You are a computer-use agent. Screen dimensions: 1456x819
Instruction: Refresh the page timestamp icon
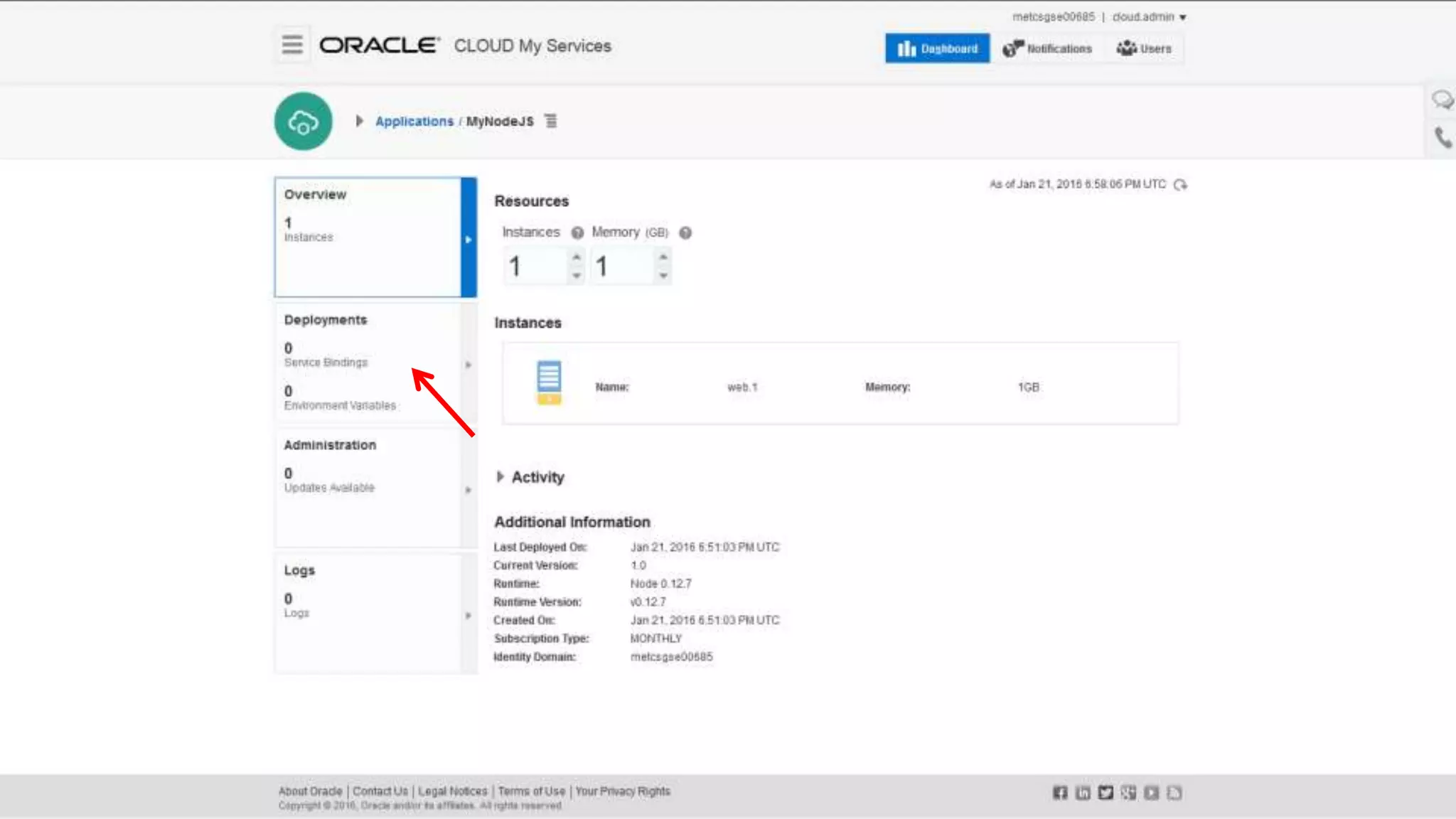(x=1181, y=185)
